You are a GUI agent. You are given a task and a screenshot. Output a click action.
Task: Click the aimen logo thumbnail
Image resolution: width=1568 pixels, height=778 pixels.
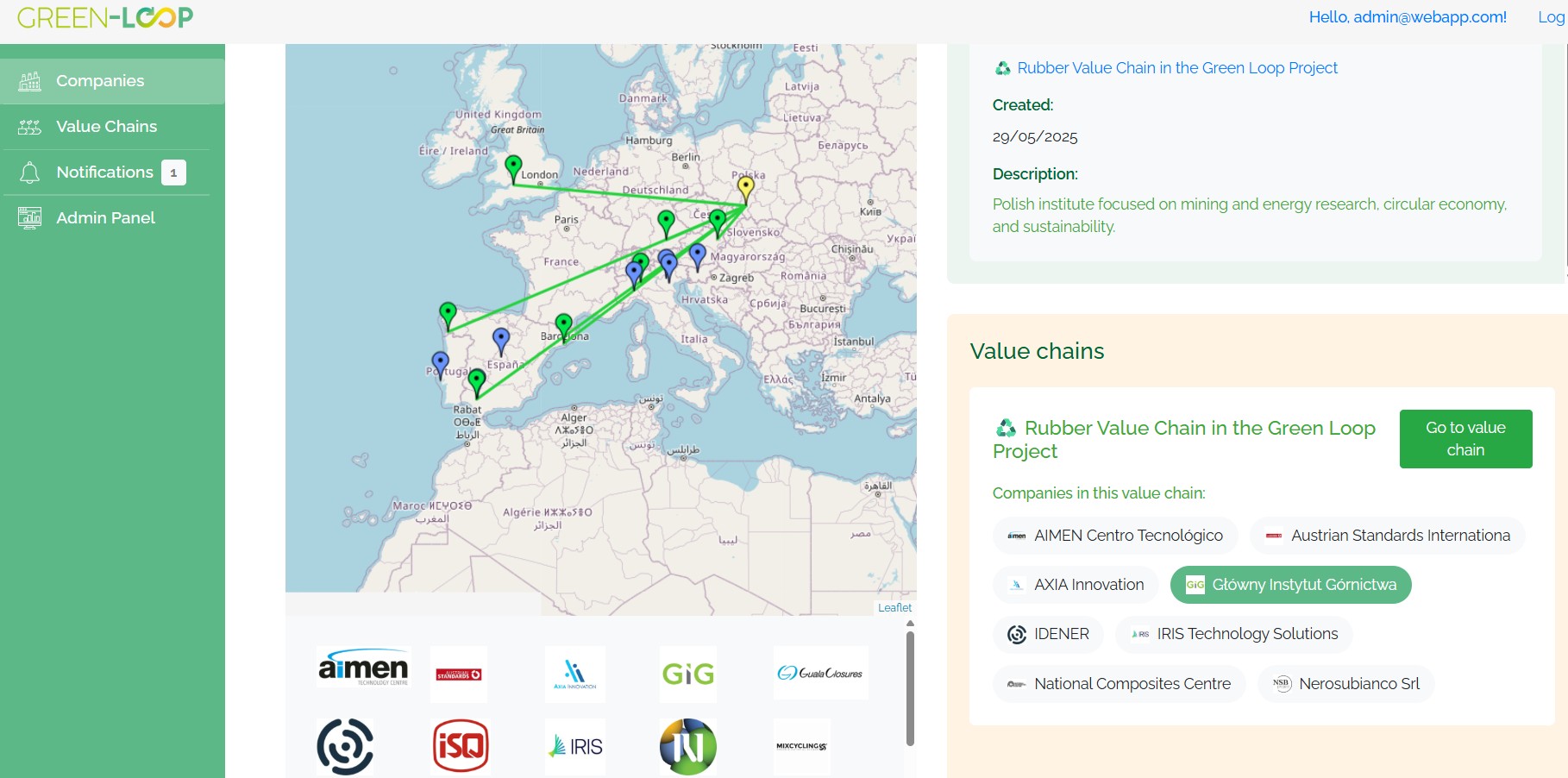click(x=363, y=669)
